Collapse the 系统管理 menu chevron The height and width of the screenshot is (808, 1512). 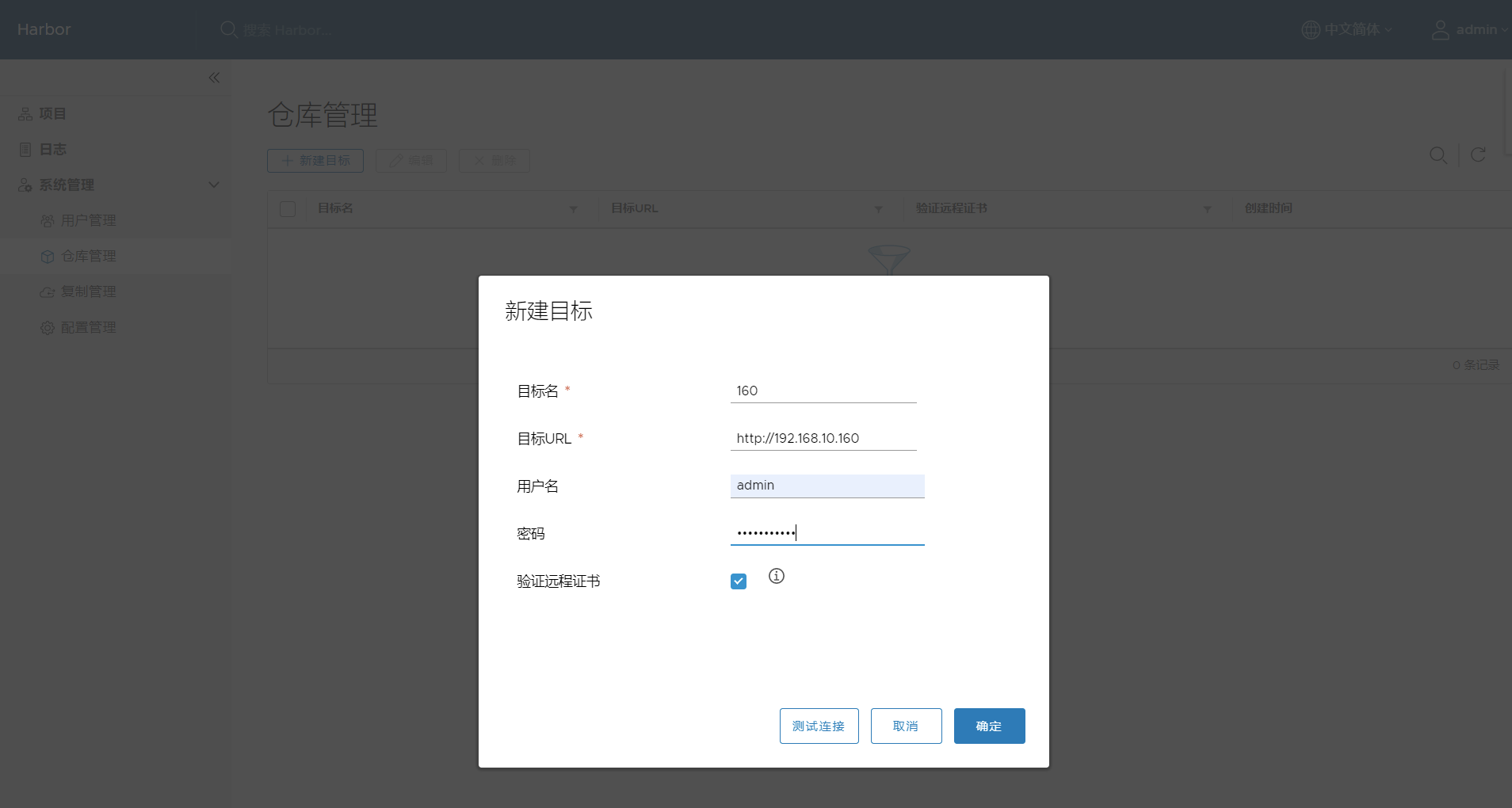pyautogui.click(x=214, y=185)
